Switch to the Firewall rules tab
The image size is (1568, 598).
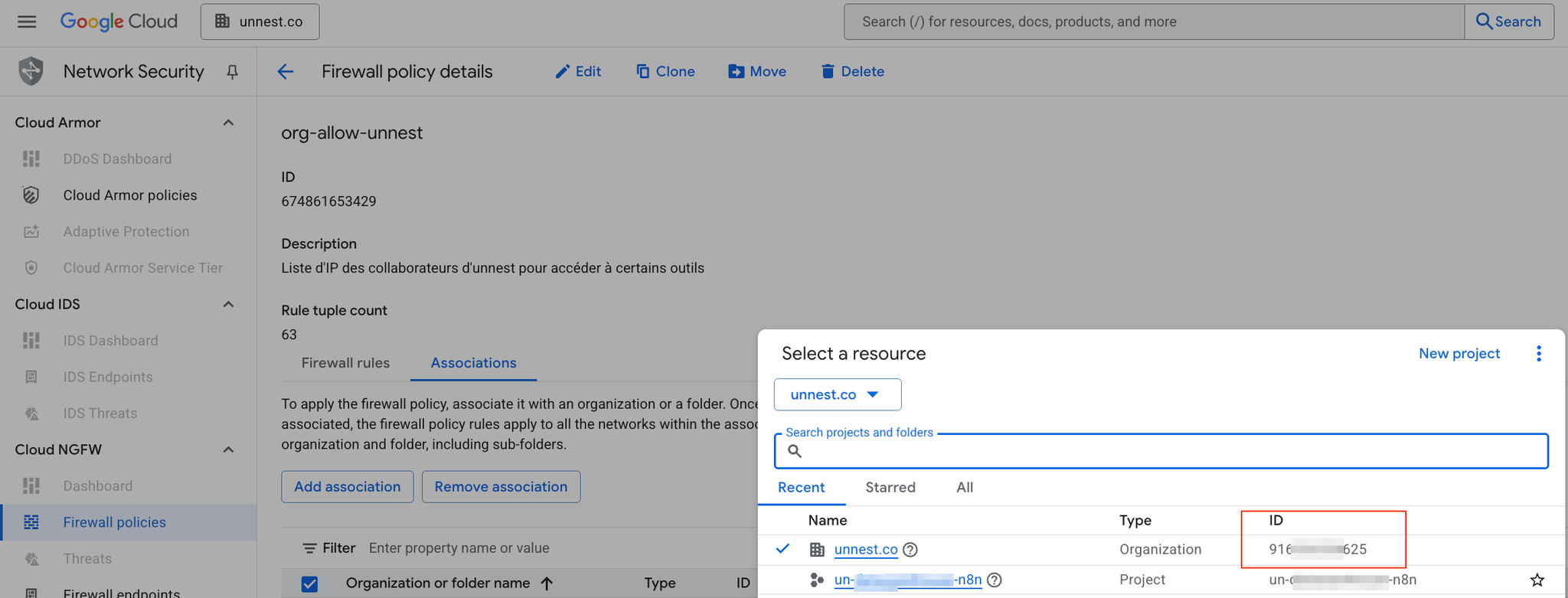[x=345, y=363]
